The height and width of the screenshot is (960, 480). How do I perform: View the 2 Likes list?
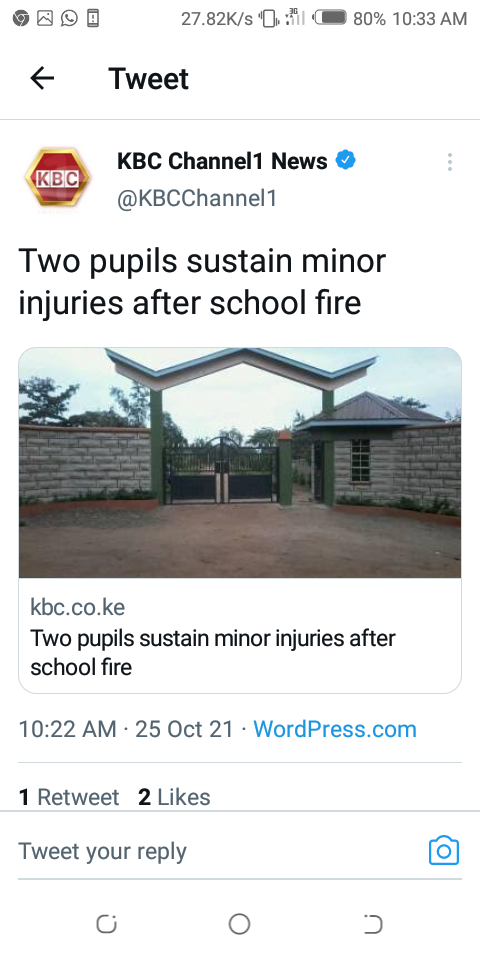(174, 797)
